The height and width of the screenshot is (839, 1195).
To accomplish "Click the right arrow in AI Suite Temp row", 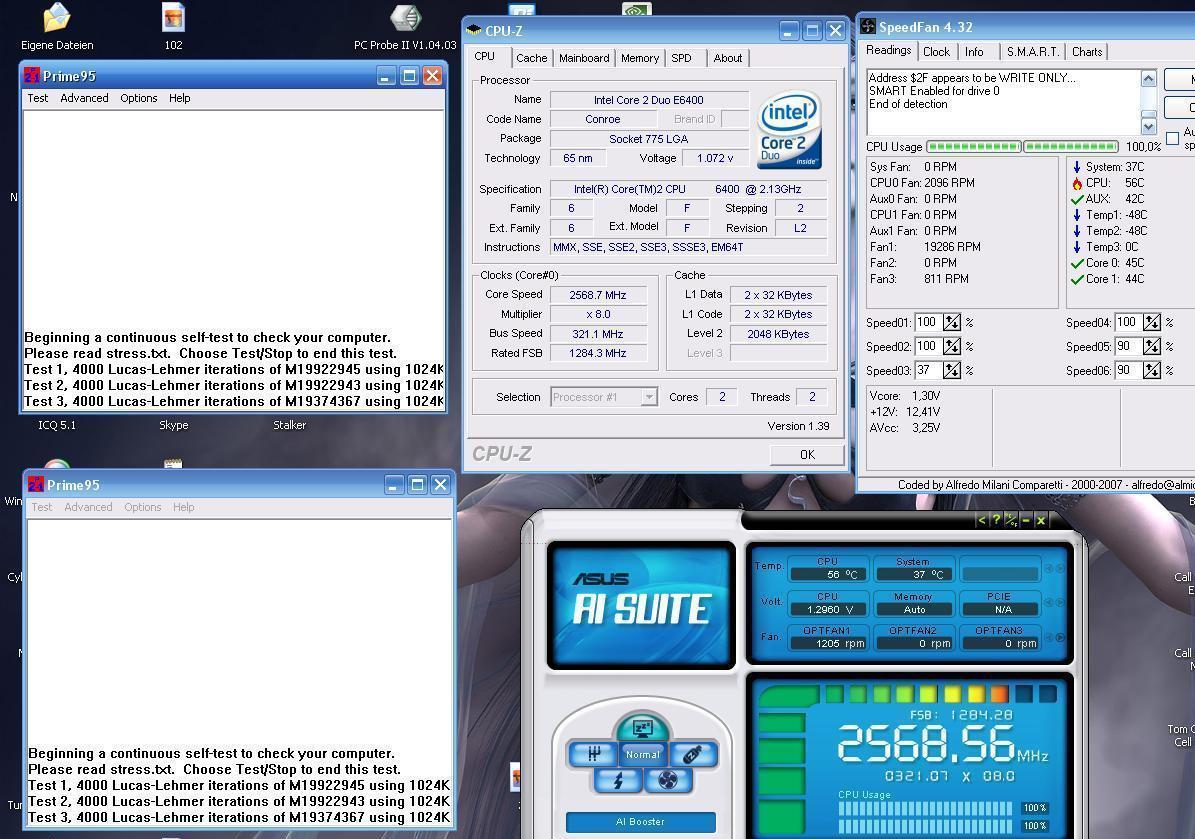I will click(1060, 568).
